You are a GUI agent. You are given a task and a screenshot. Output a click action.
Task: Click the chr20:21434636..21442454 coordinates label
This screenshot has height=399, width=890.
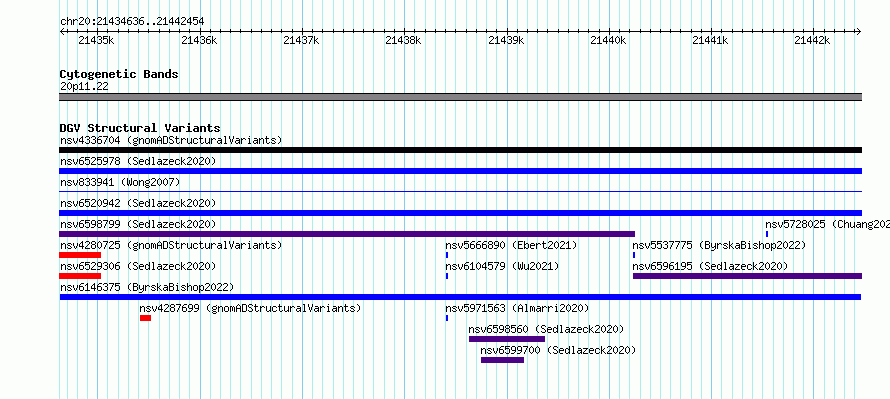132,22
